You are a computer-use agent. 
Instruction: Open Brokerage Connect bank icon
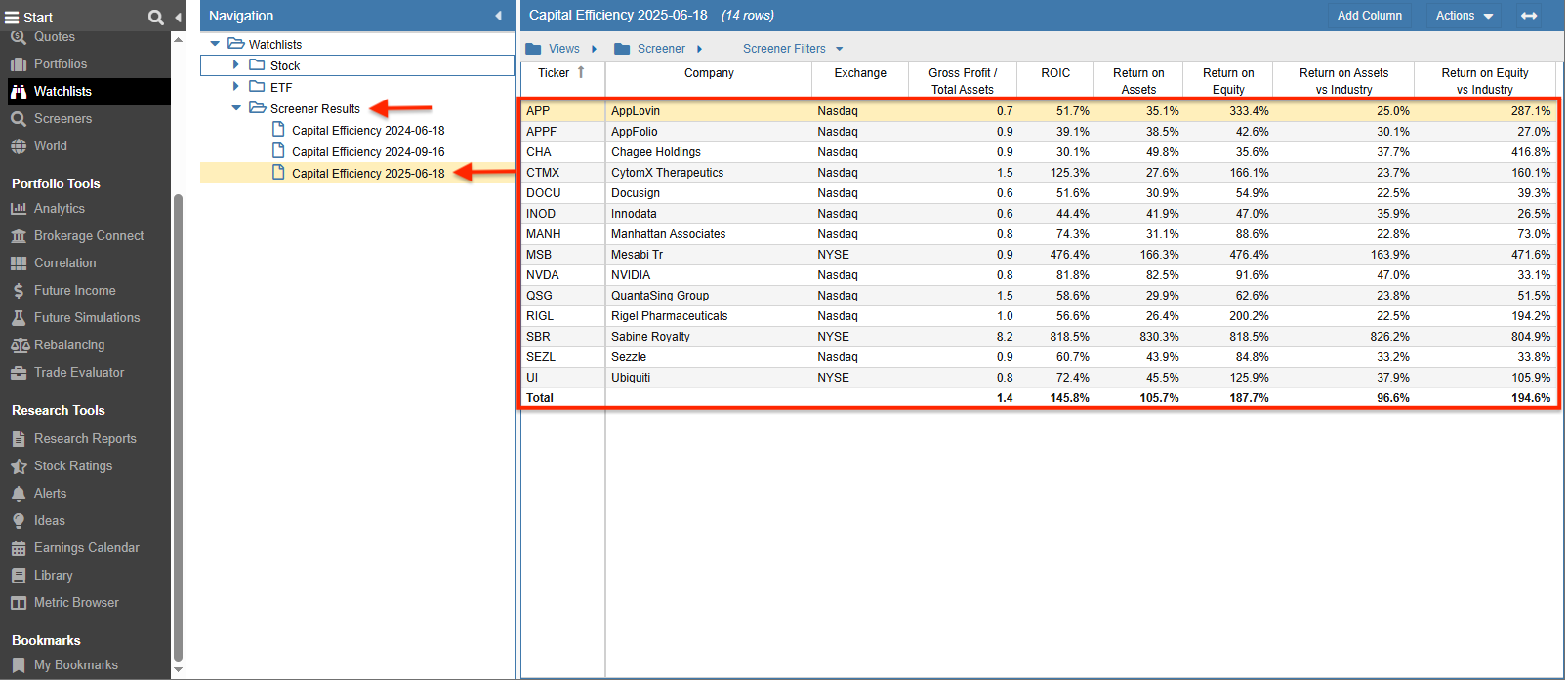(x=19, y=235)
